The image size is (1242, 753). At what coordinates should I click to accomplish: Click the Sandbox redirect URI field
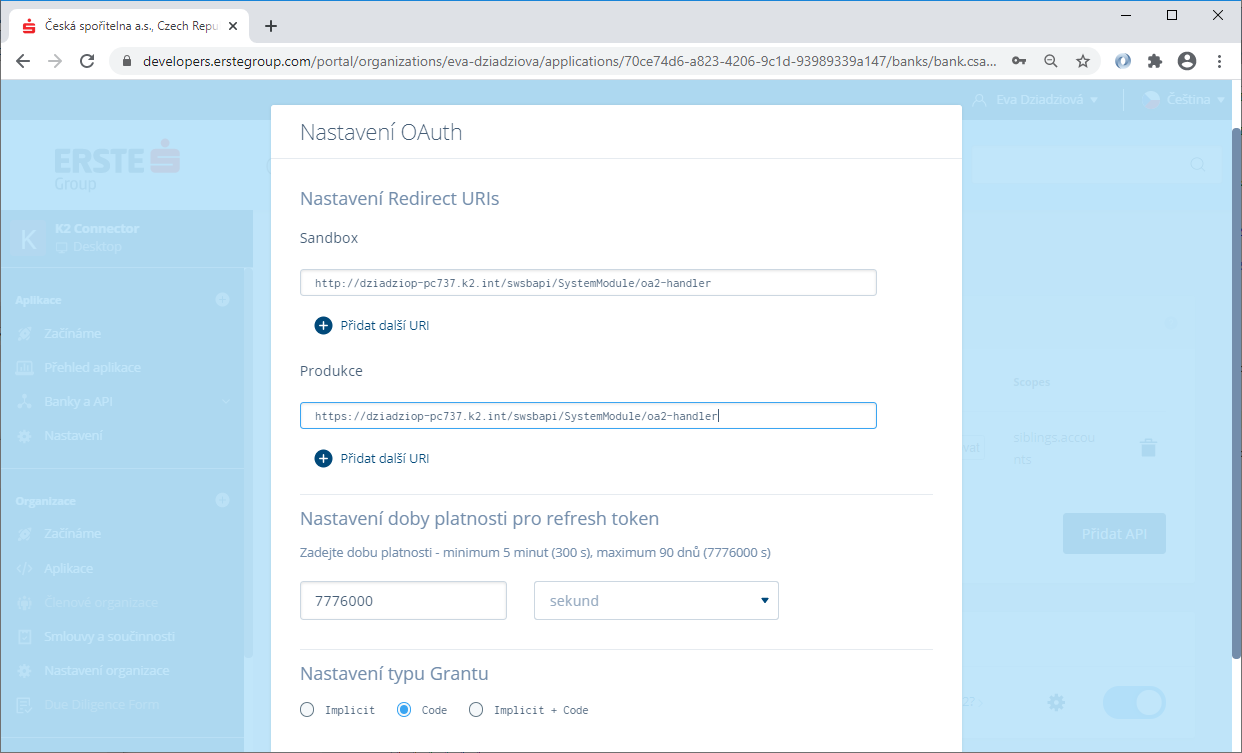[x=588, y=283]
